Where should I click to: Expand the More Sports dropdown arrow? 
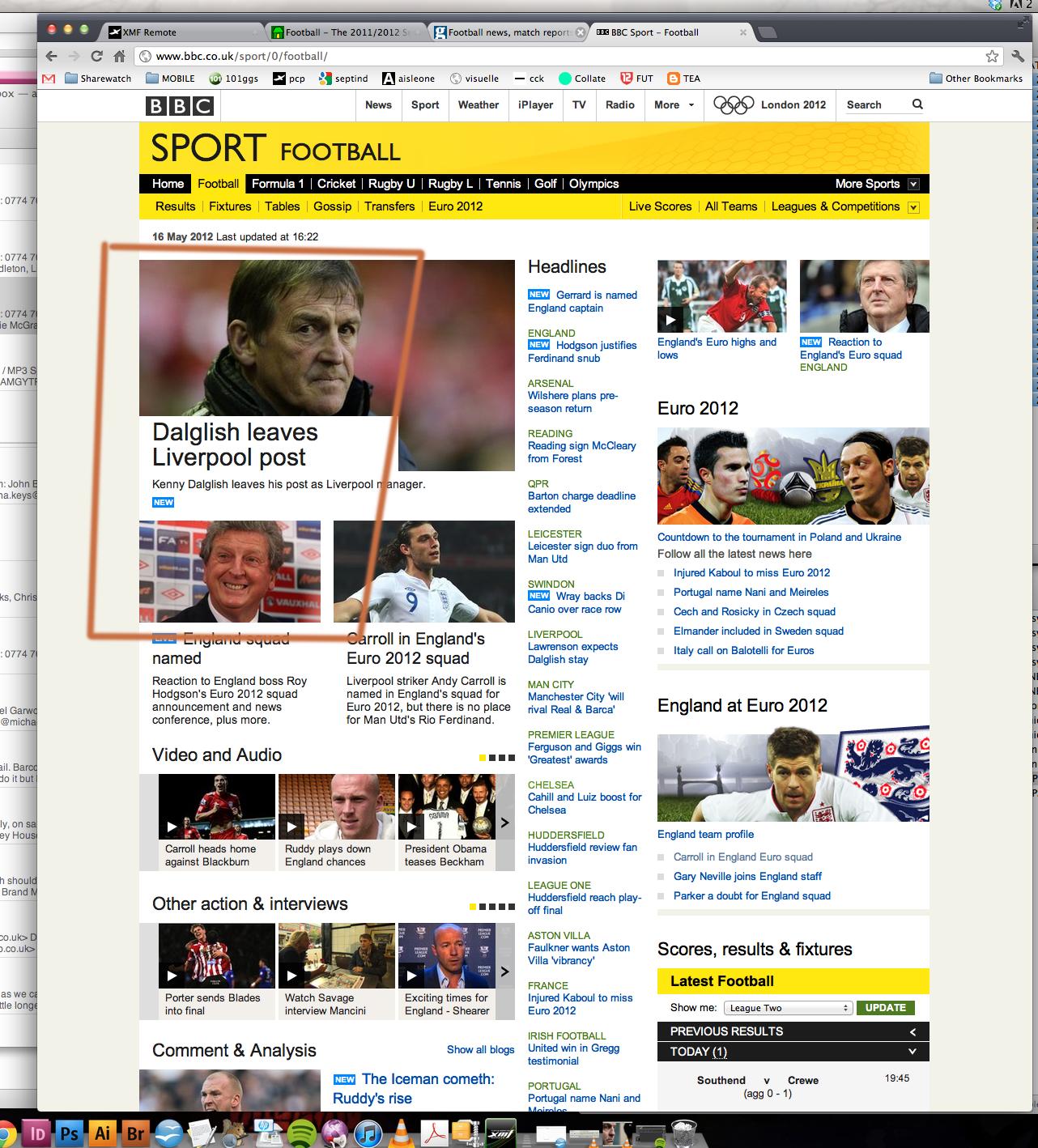[x=913, y=184]
